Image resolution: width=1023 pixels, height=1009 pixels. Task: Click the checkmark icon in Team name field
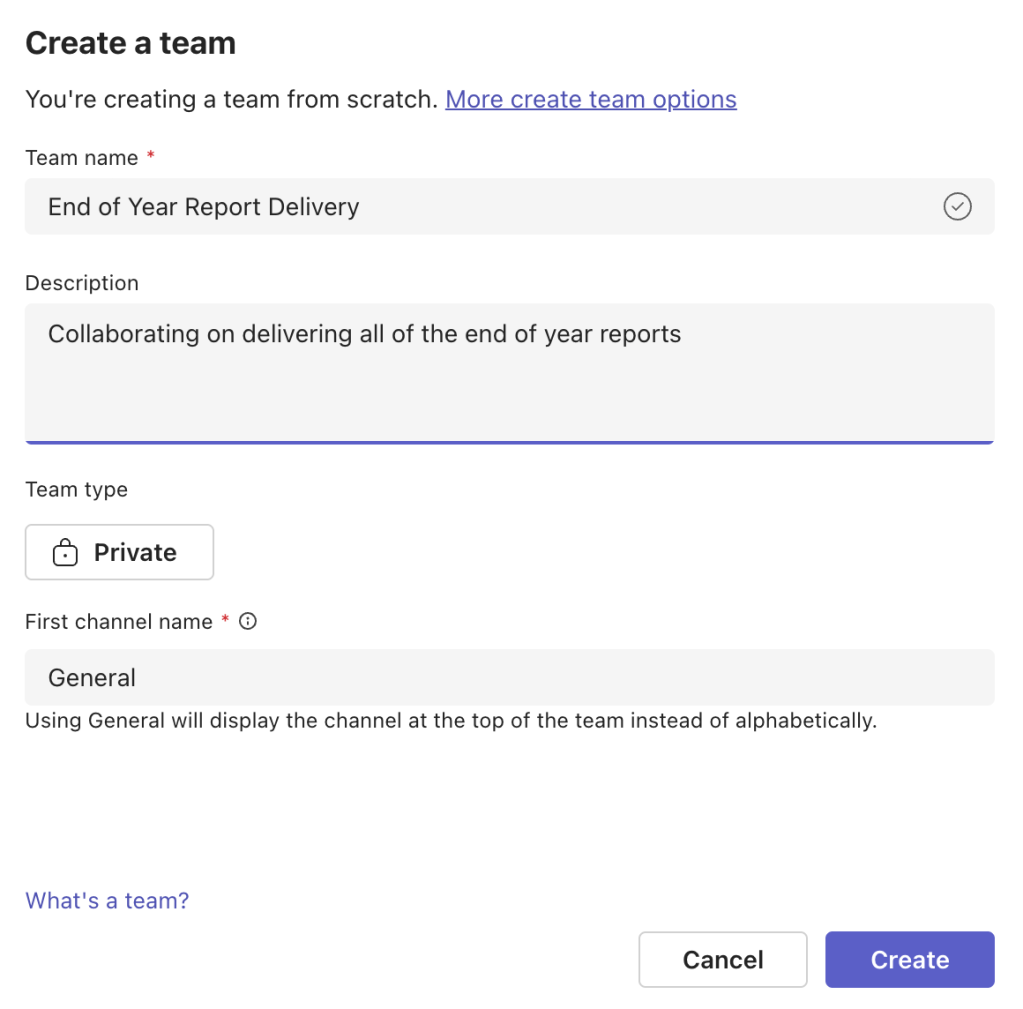tap(957, 207)
